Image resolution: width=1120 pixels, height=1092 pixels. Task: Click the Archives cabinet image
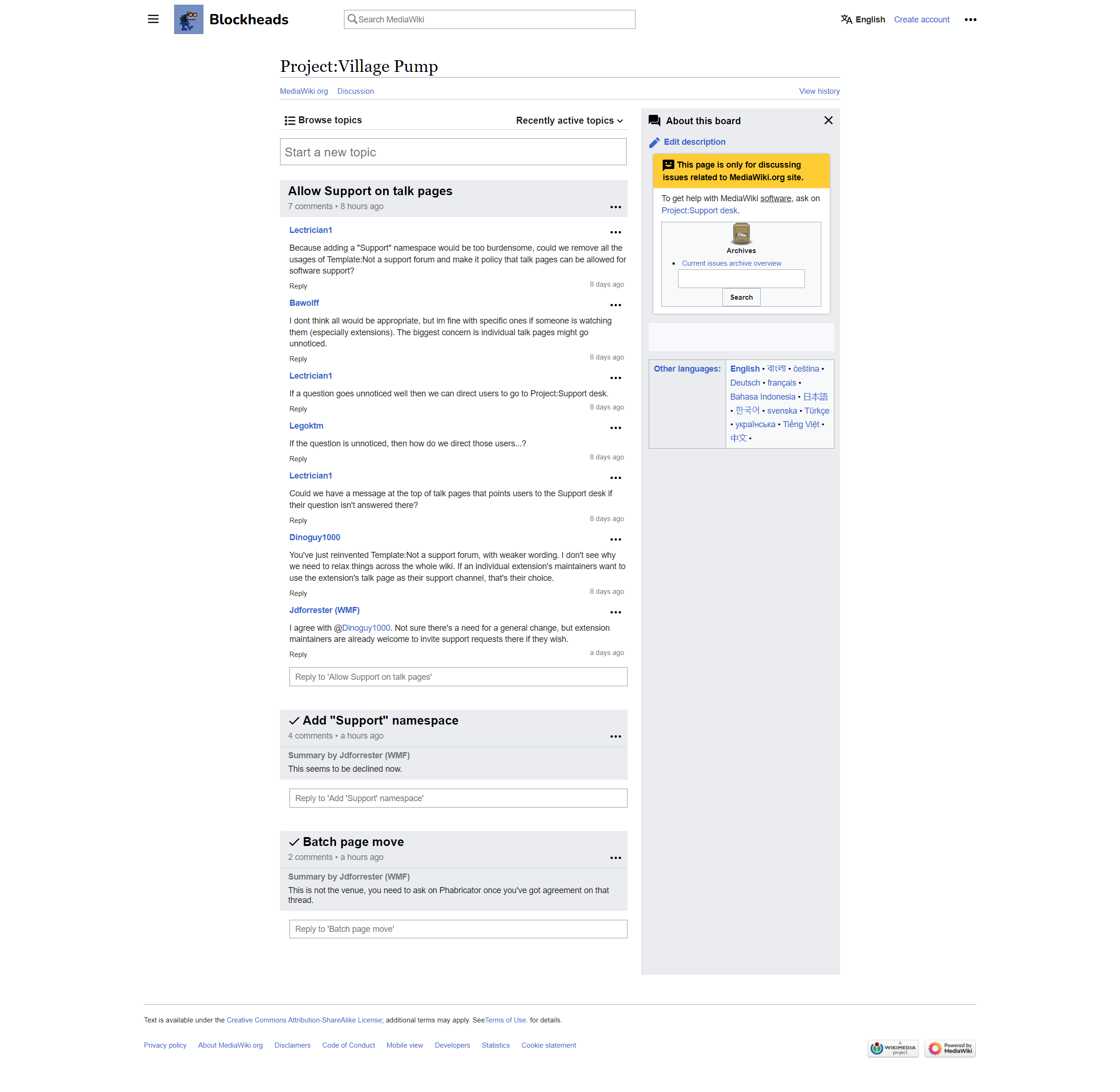[741, 233]
